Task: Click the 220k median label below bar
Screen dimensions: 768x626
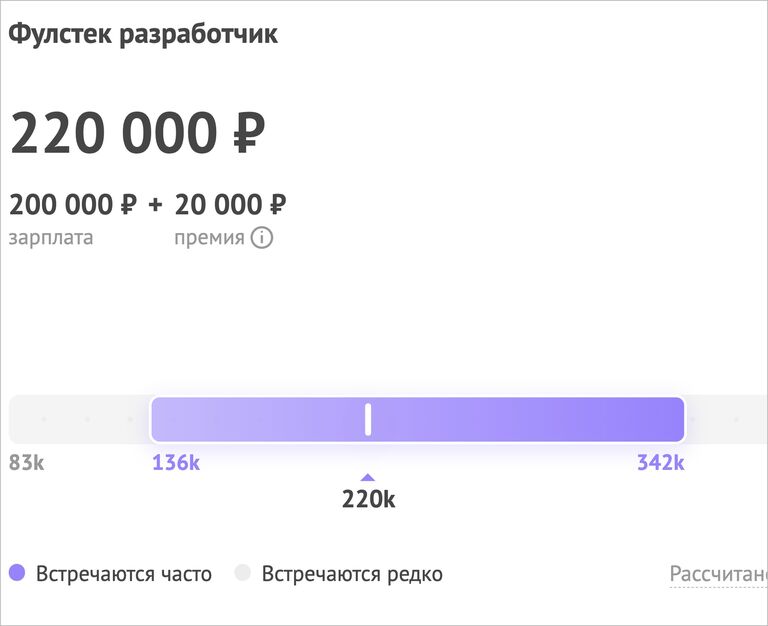Action: [x=368, y=500]
